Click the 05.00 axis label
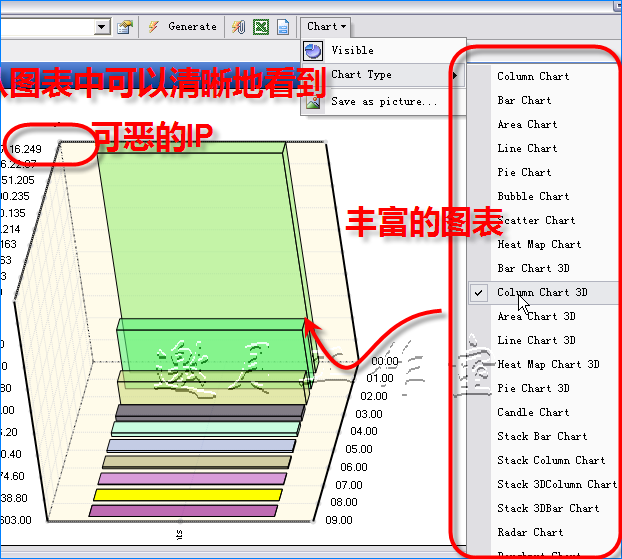Image resolution: width=622 pixels, height=559 pixels. pyautogui.click(x=359, y=449)
